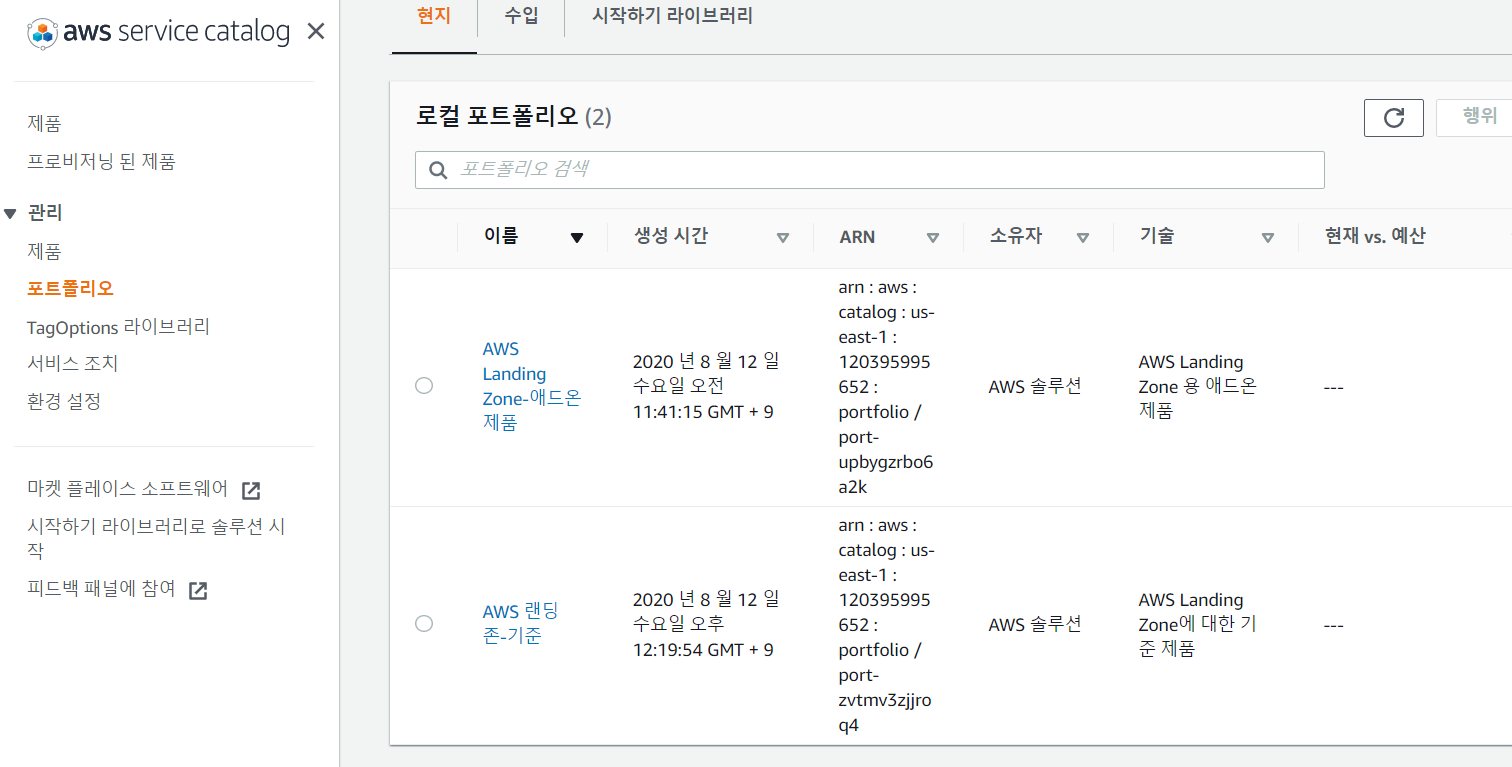Sort by 소유자 column arrow
This screenshot has height=767, width=1512.
[x=1083, y=238]
